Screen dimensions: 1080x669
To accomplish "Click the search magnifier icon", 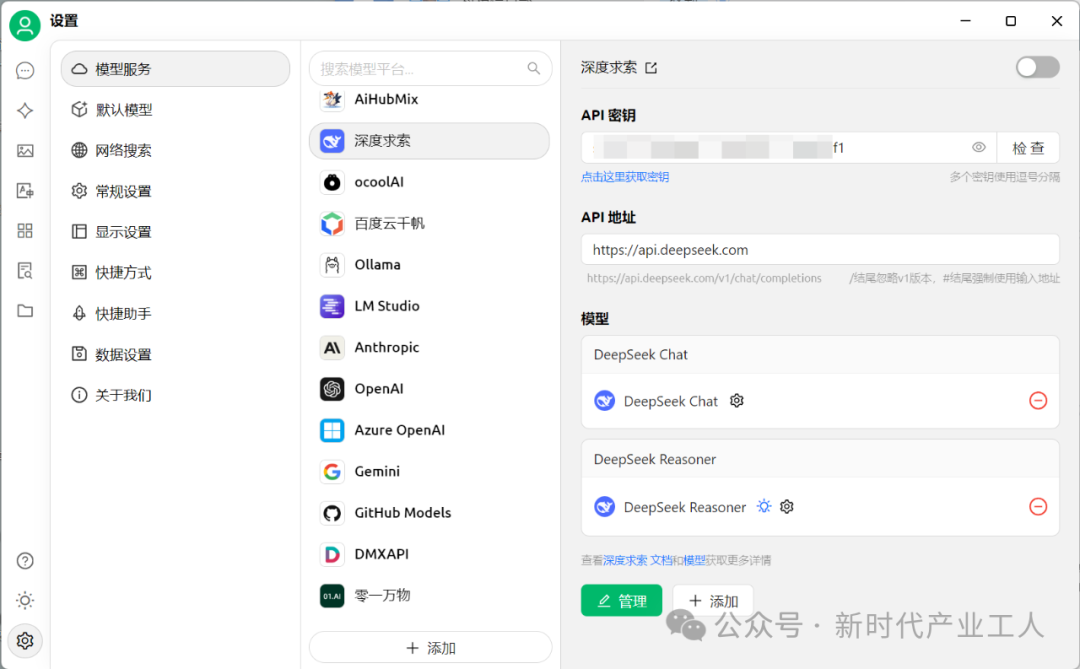I will pyautogui.click(x=534, y=68).
